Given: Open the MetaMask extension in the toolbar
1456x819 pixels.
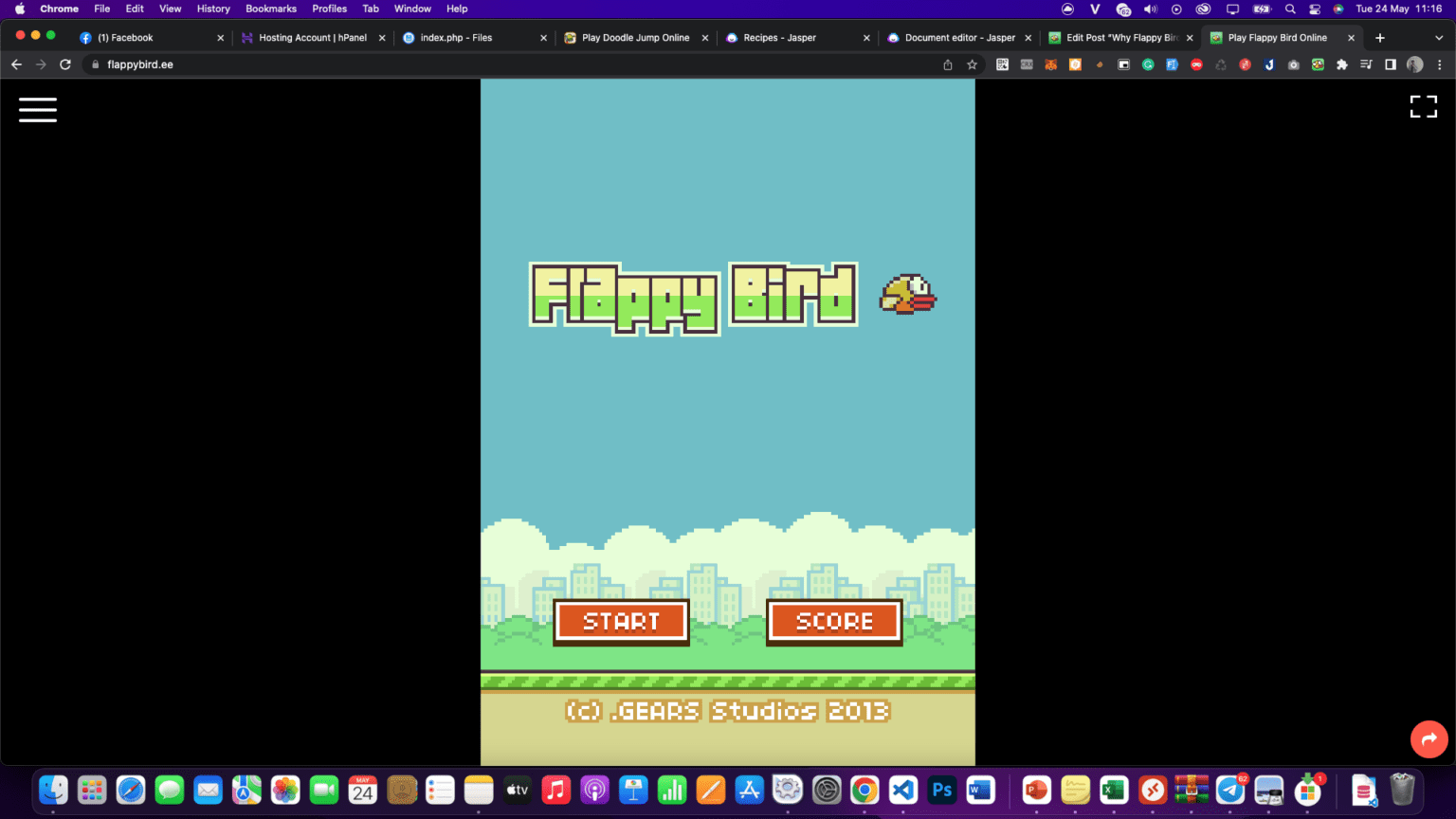Looking at the screenshot, I should coord(1051,64).
